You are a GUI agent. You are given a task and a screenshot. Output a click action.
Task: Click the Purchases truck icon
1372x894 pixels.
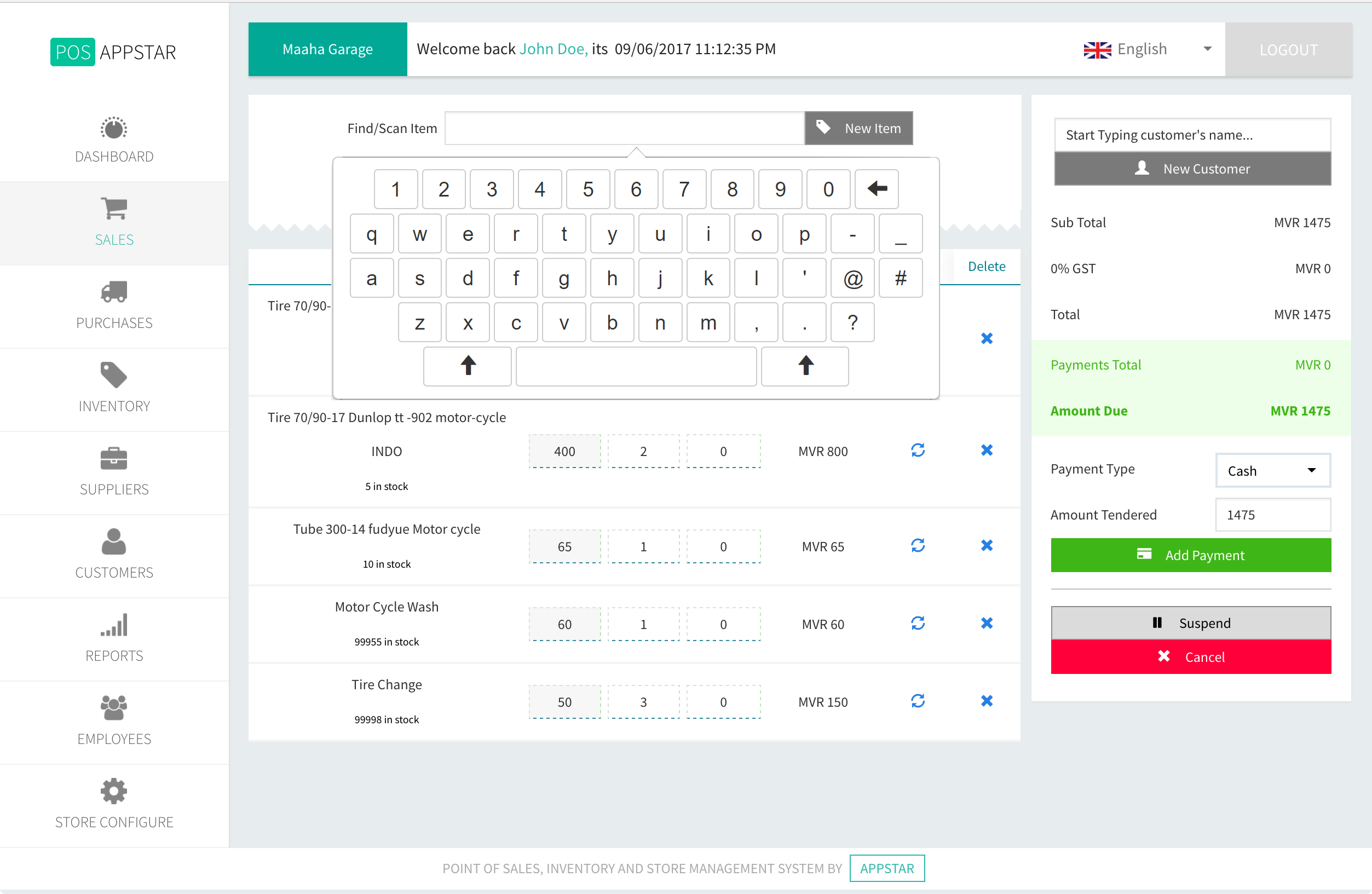click(x=113, y=292)
